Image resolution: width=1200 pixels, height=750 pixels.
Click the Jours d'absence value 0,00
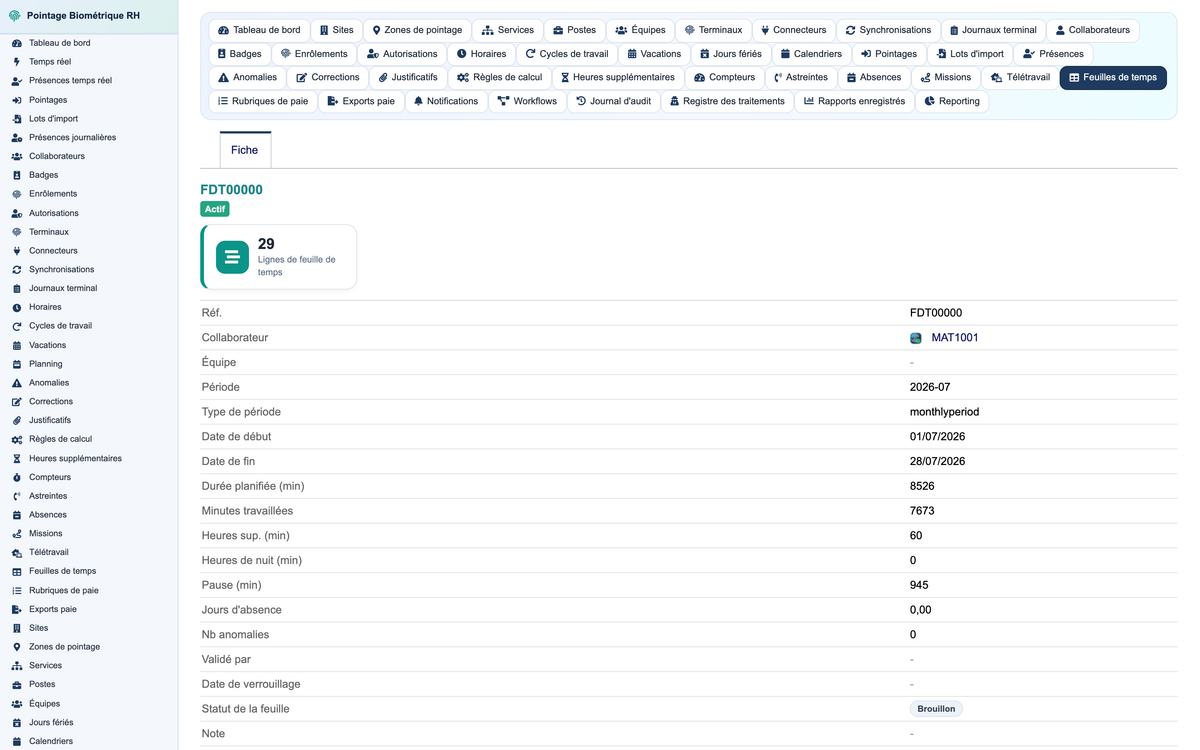[920, 610]
